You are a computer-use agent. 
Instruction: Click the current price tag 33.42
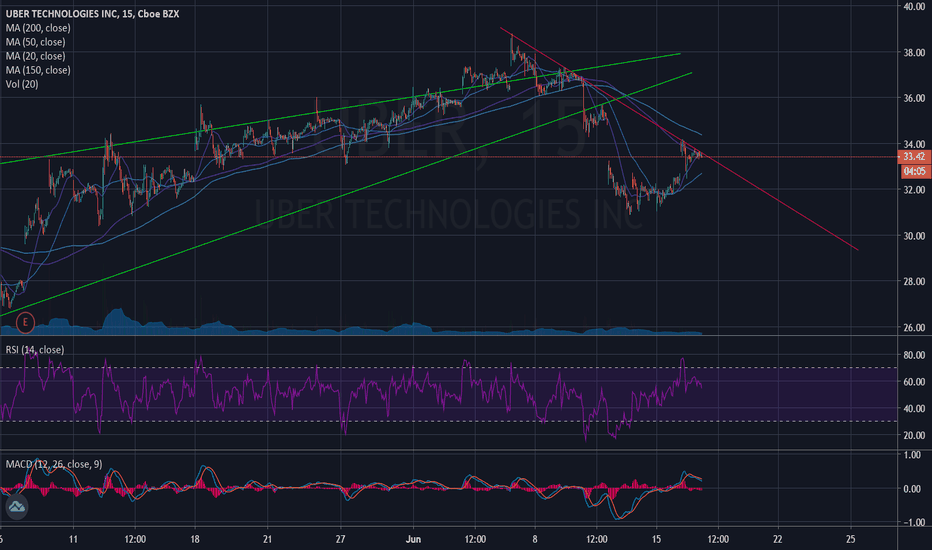tap(914, 157)
